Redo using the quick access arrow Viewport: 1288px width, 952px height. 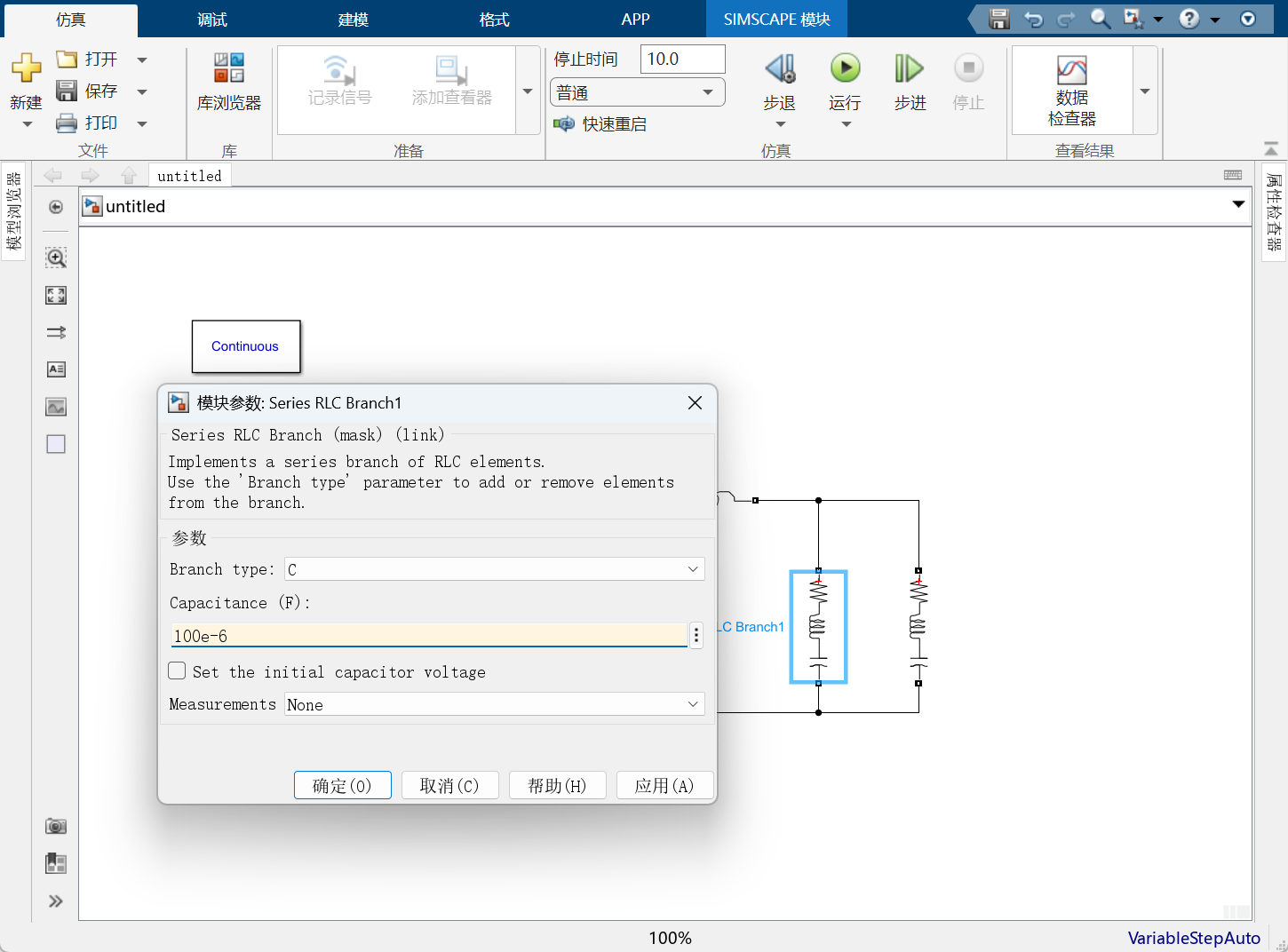(1066, 19)
